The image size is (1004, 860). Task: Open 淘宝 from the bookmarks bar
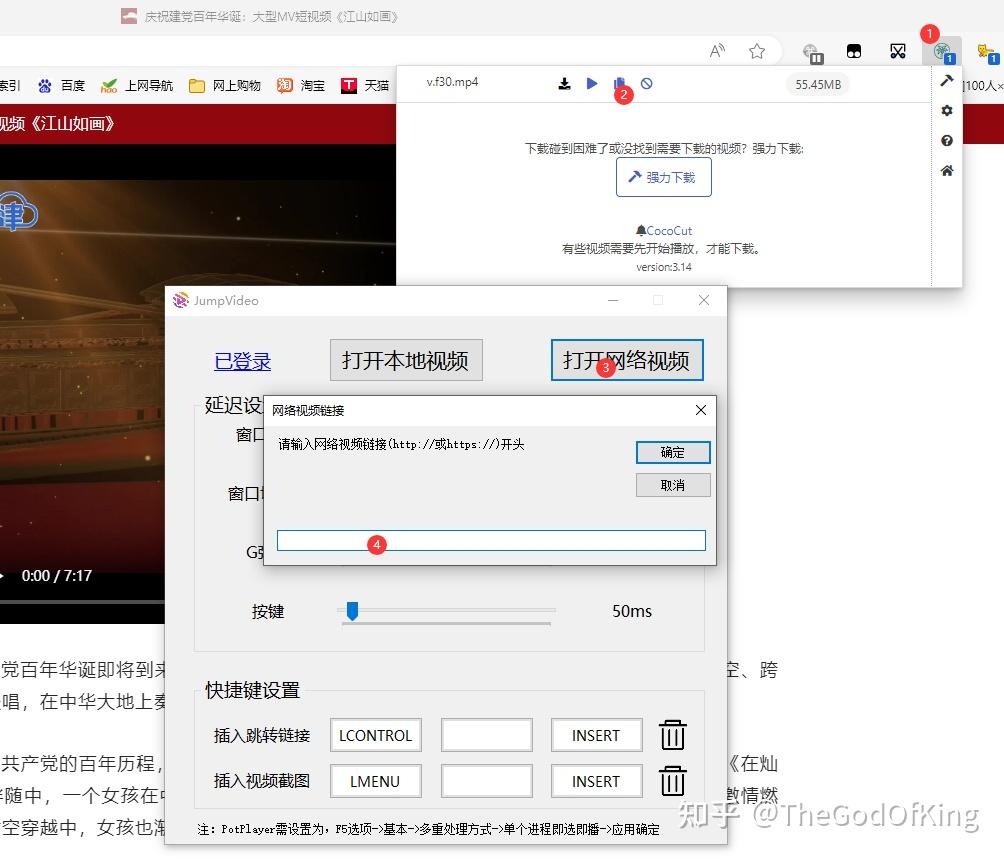[315, 86]
